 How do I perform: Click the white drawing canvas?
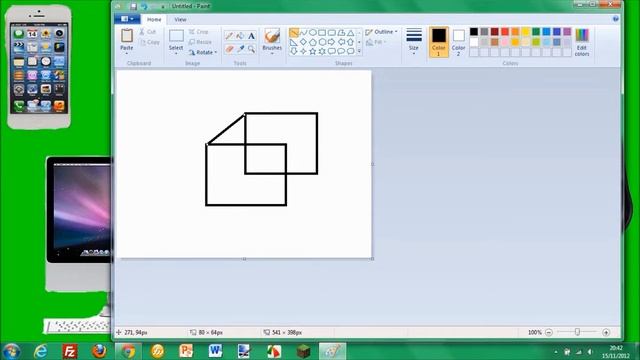(244, 164)
